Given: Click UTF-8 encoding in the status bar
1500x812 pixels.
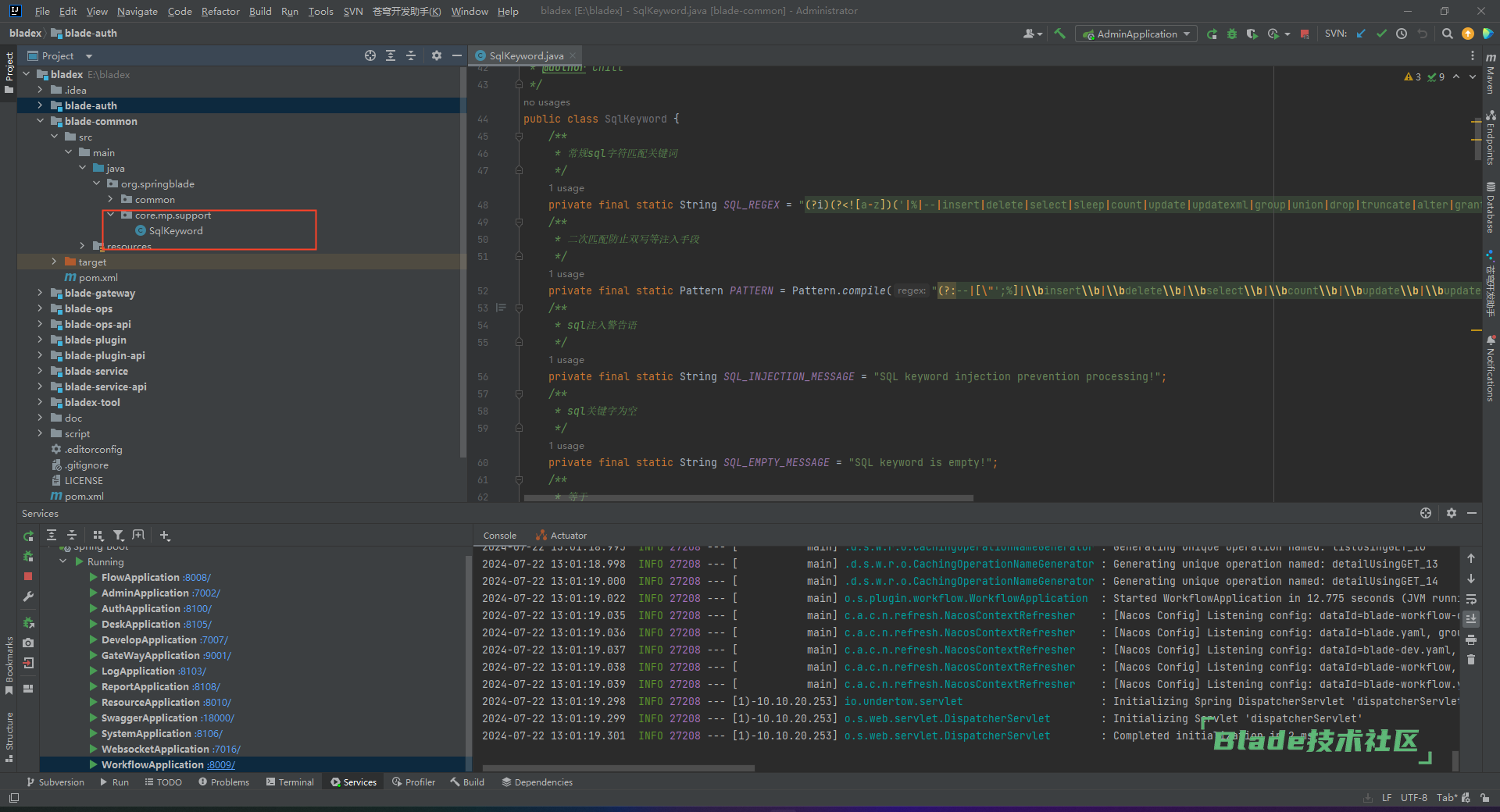Looking at the screenshot, I should (x=1413, y=798).
